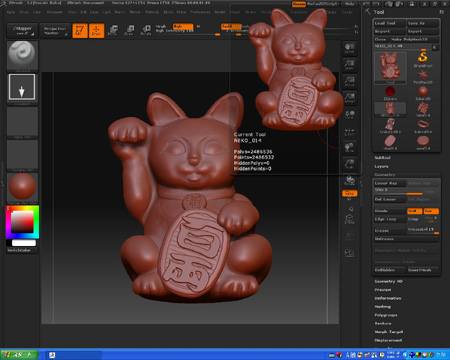The image size is (450, 360).
Task: Click the arrow icon left of Tool title
Action: click(368, 12)
